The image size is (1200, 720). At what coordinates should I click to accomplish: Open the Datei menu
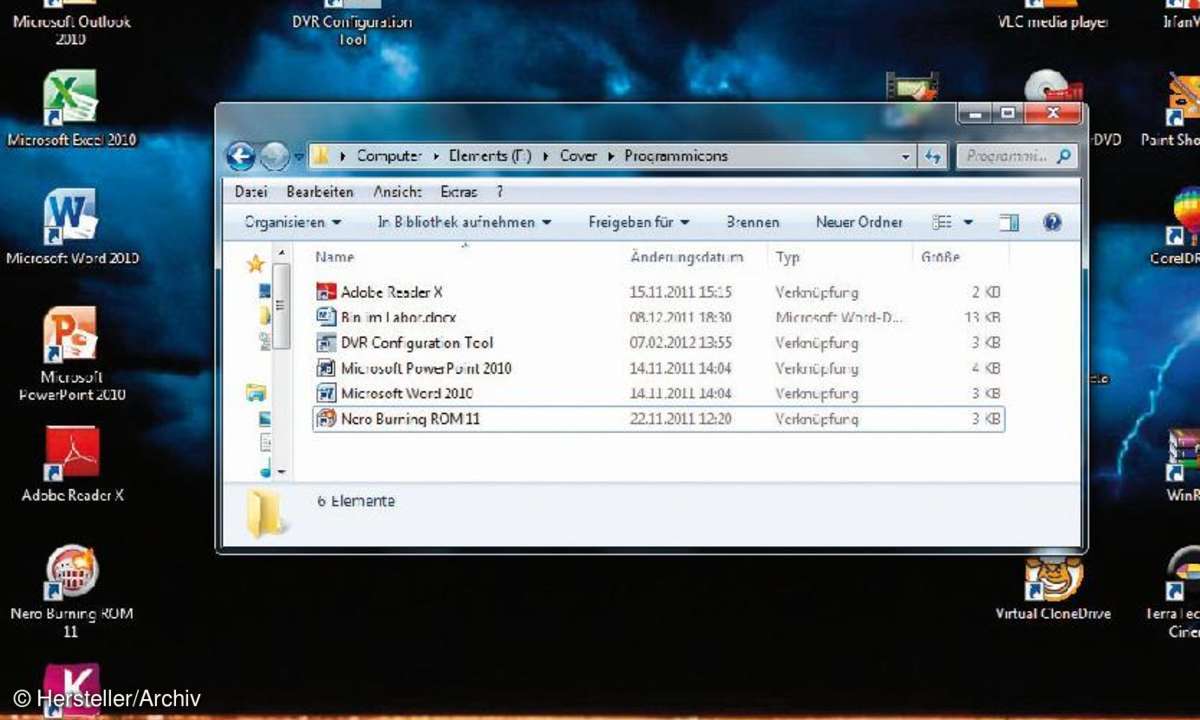[x=251, y=192]
